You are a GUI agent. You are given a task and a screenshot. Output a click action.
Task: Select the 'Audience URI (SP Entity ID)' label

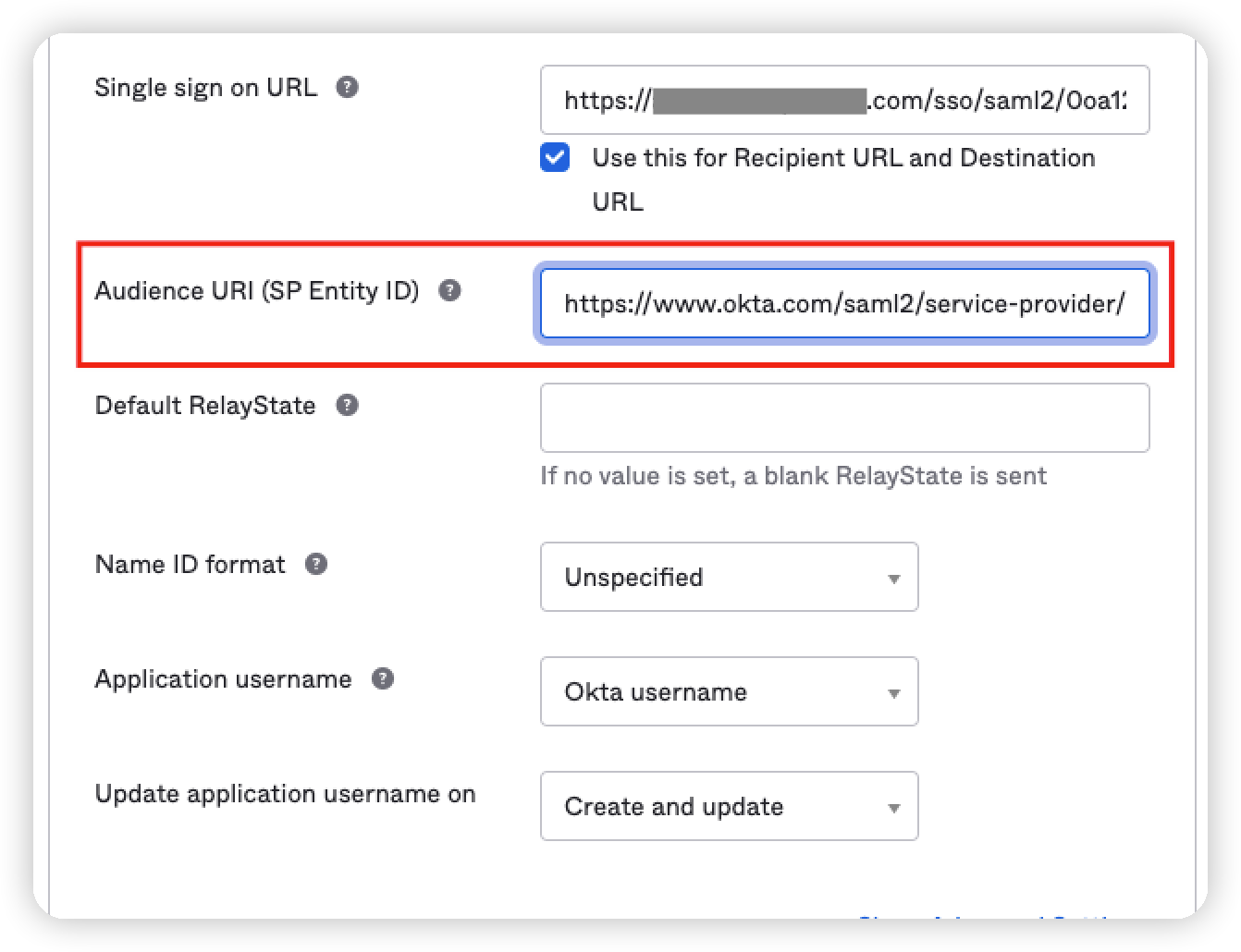257,291
